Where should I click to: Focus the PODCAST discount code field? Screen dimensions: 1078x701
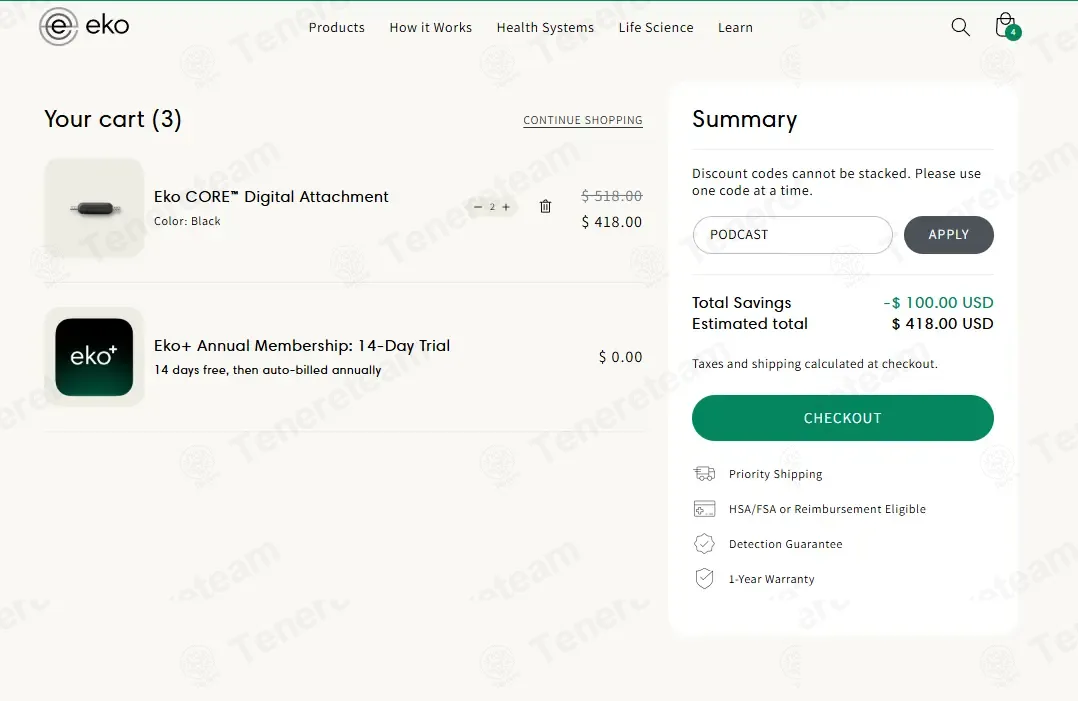pos(793,235)
